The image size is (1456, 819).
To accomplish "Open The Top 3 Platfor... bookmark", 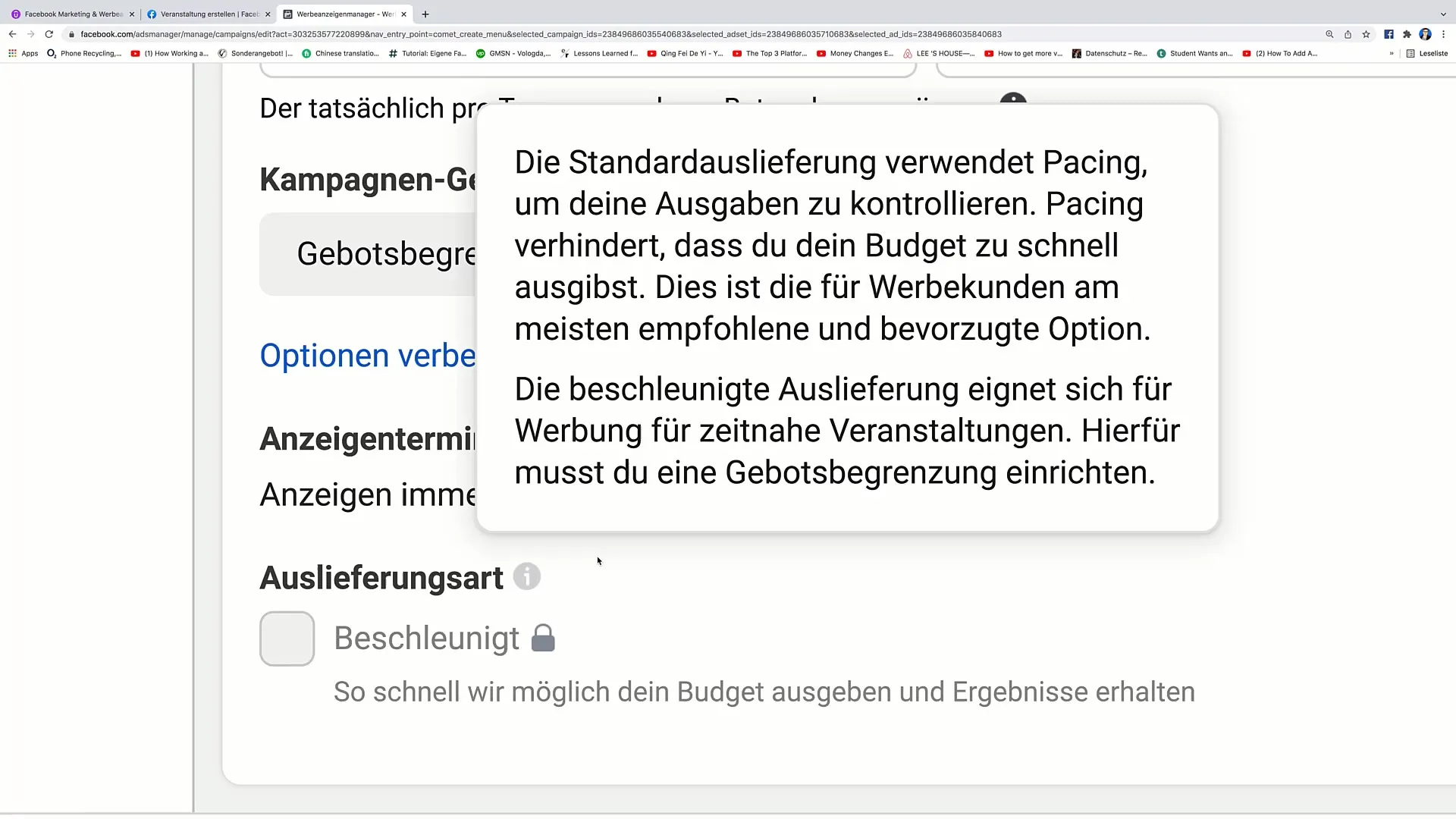I will pyautogui.click(x=770, y=54).
